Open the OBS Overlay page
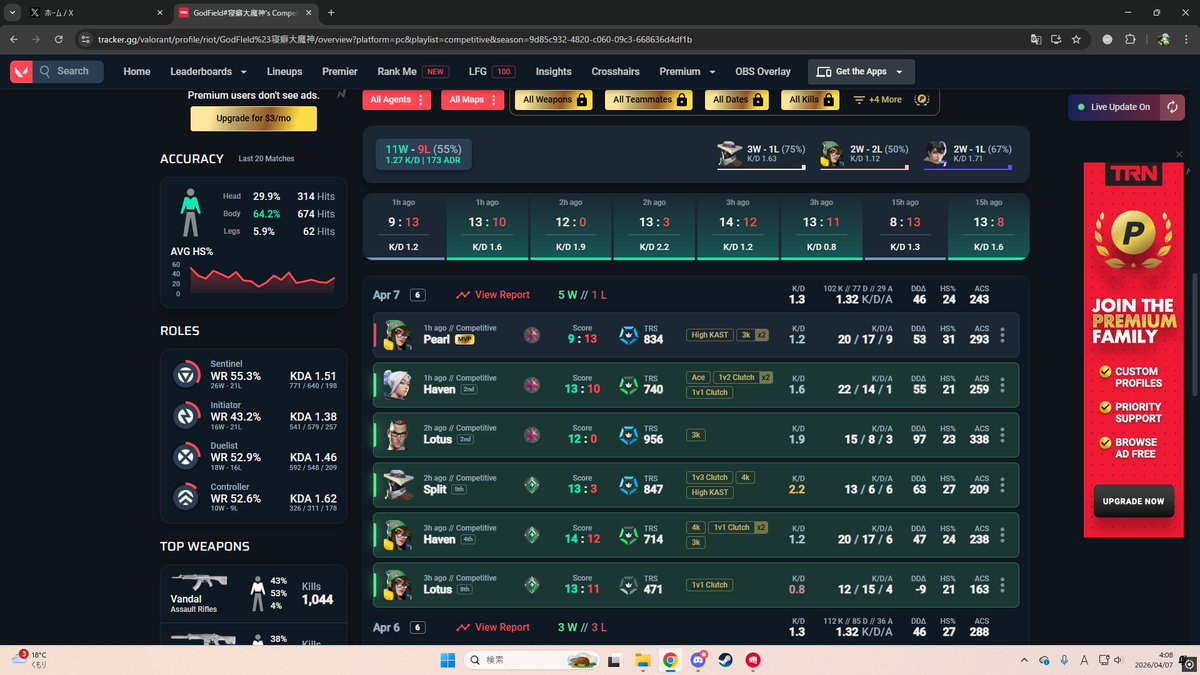This screenshot has height=675, width=1200. [763, 71]
